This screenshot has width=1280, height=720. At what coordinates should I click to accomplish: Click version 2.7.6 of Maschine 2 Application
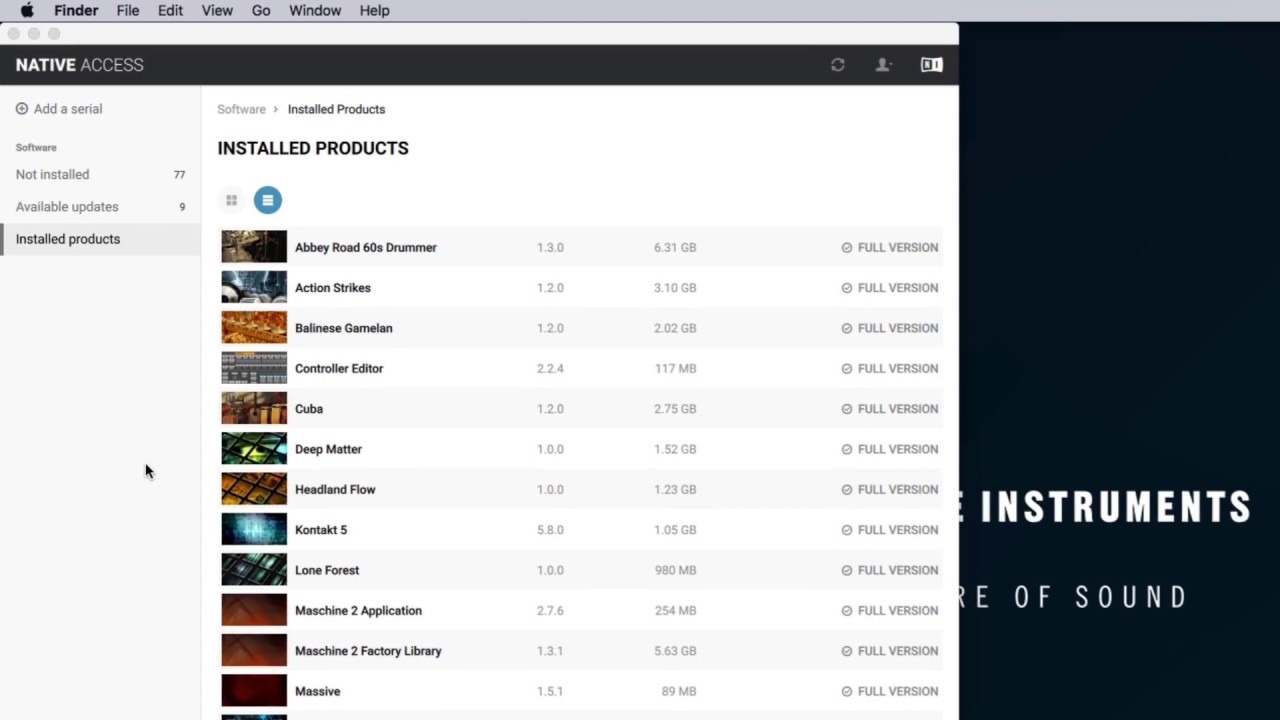[550, 610]
